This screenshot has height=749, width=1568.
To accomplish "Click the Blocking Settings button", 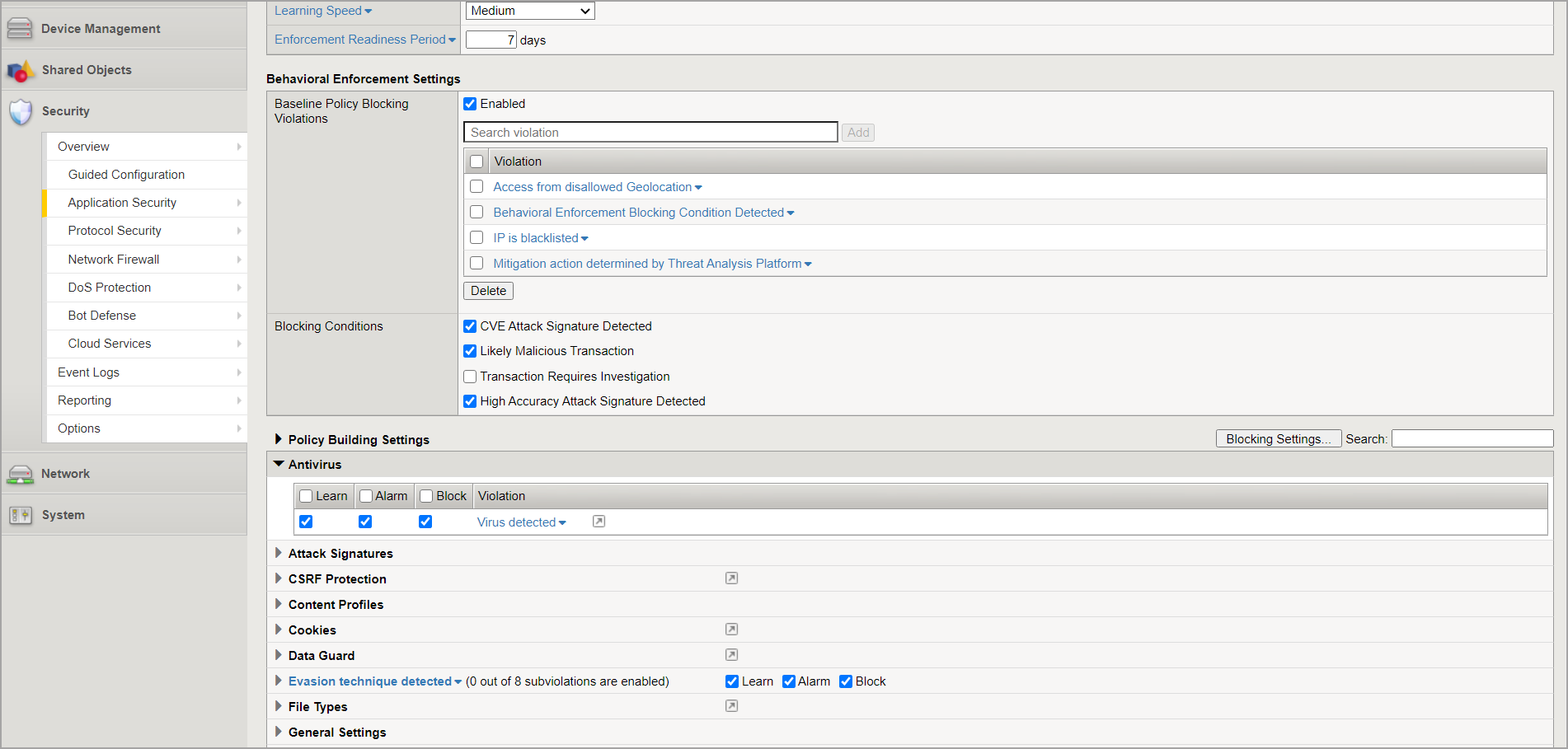I will tap(1278, 439).
